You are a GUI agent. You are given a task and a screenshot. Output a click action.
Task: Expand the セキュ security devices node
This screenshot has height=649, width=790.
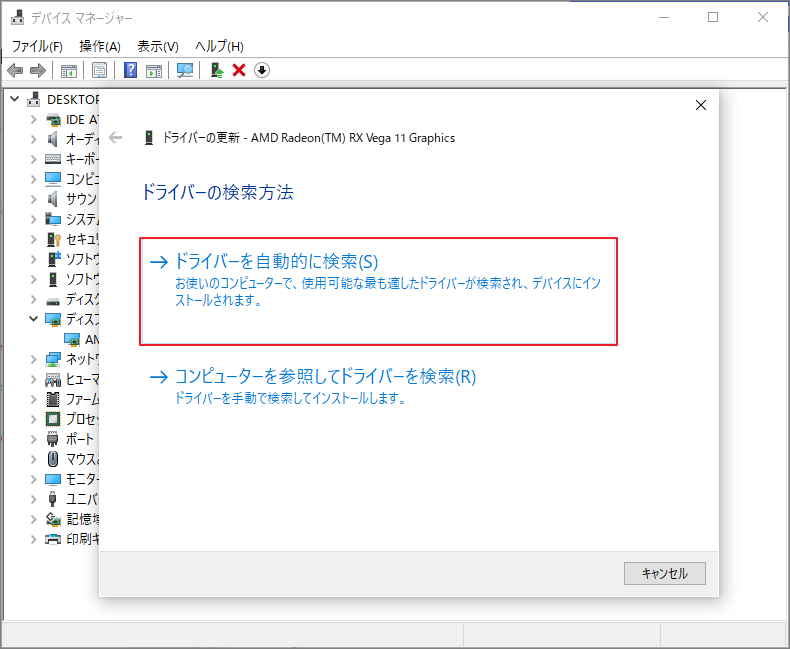(x=34, y=239)
